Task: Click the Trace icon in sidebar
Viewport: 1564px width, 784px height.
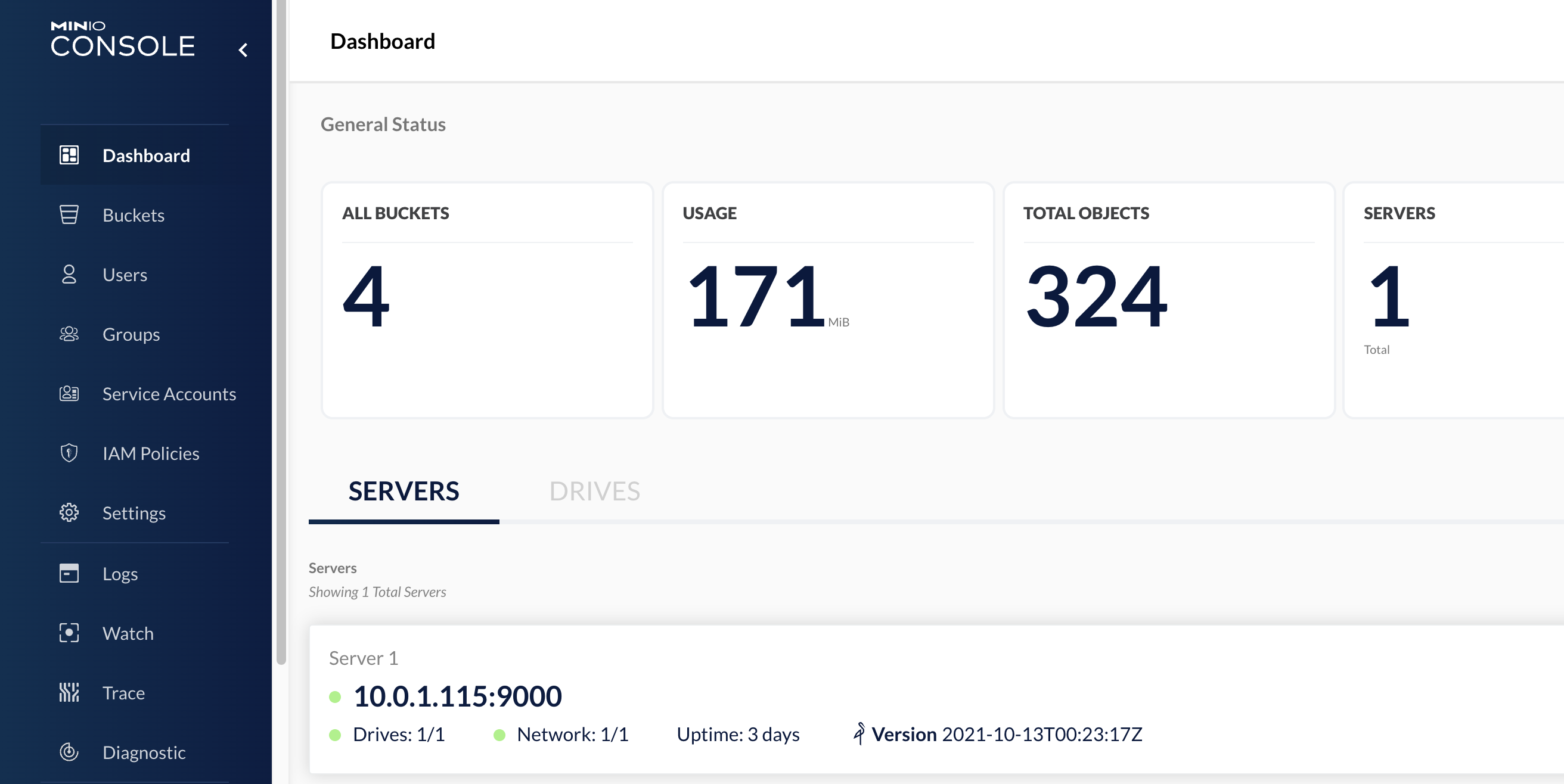Action: coord(69,692)
